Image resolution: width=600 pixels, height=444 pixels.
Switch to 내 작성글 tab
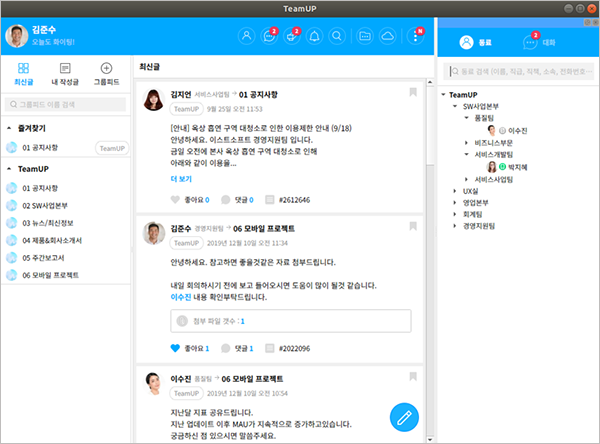coord(65,74)
